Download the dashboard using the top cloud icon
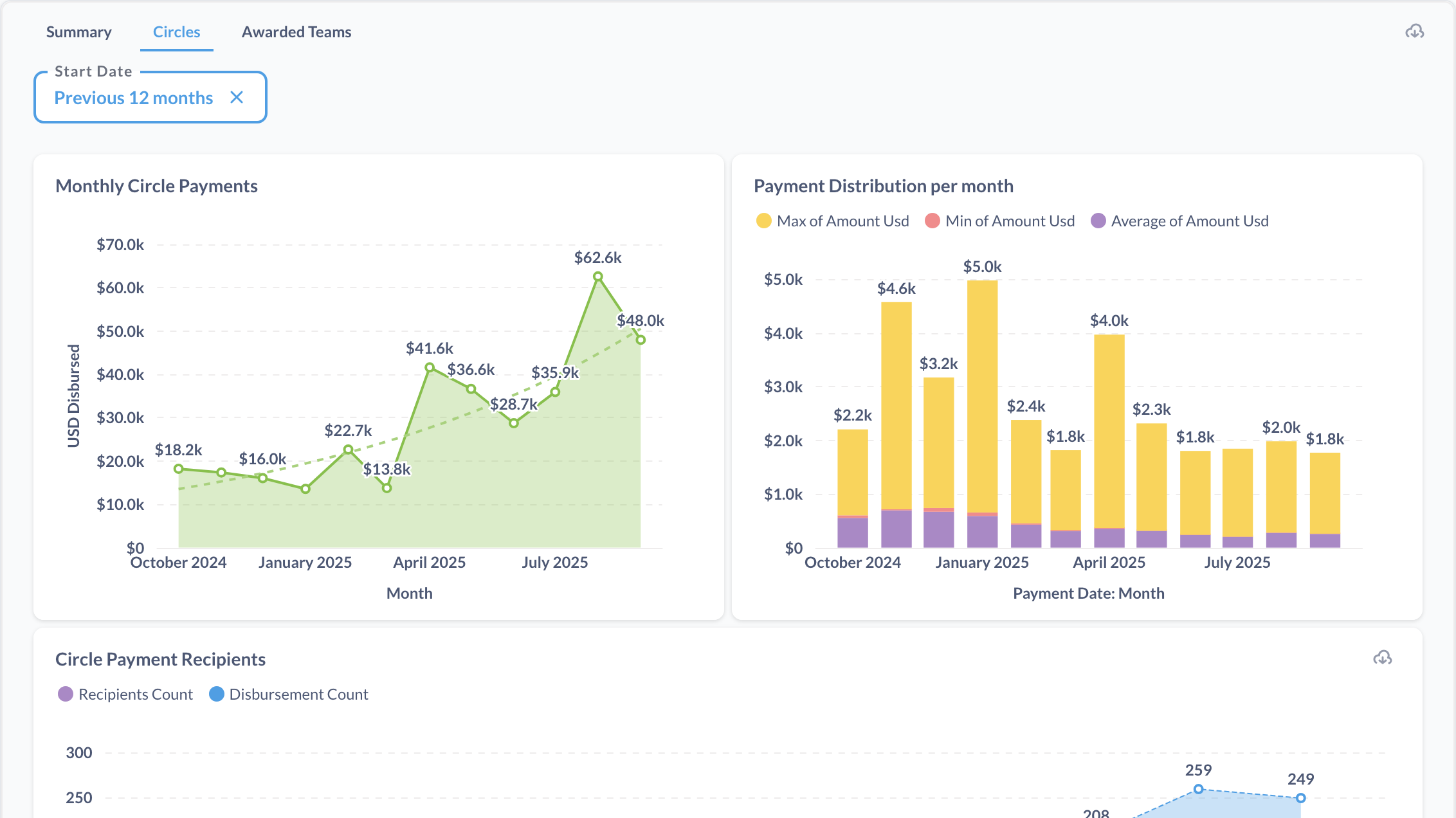Screen dimensions: 1456x818 1414,32
